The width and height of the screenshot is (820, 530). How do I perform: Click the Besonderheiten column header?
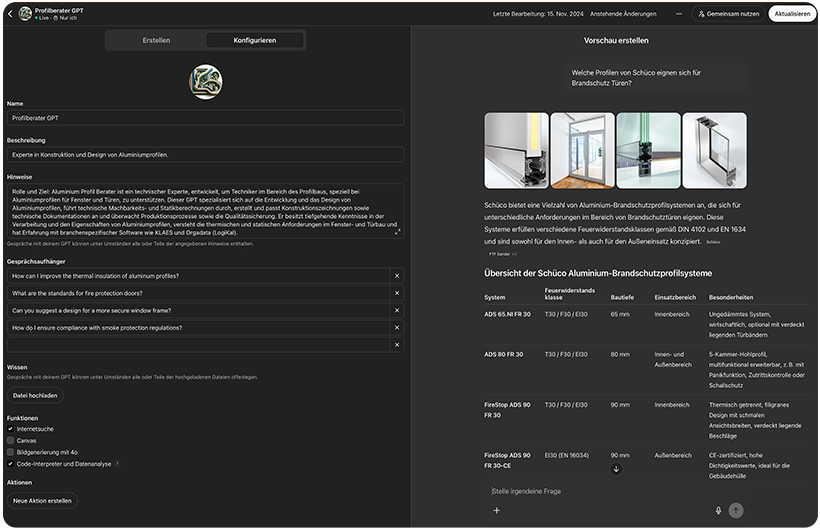tap(731, 297)
